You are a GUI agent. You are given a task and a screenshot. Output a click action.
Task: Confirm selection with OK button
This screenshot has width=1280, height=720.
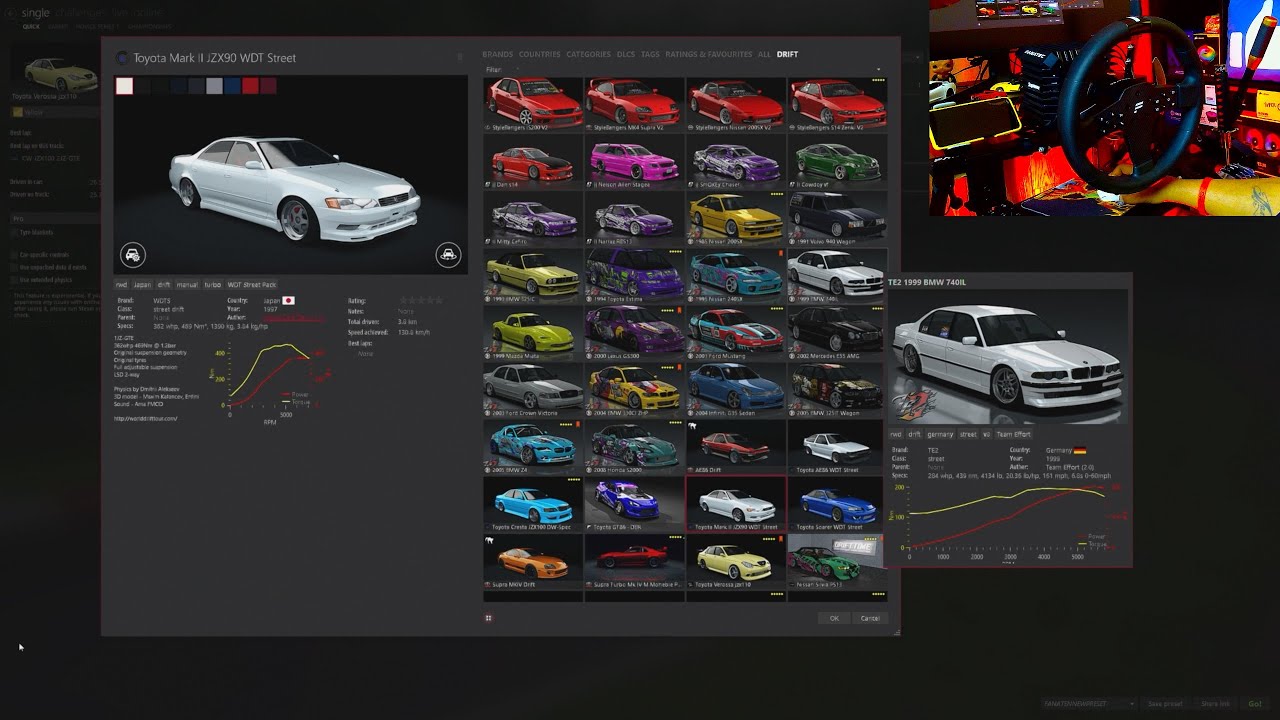tap(834, 618)
